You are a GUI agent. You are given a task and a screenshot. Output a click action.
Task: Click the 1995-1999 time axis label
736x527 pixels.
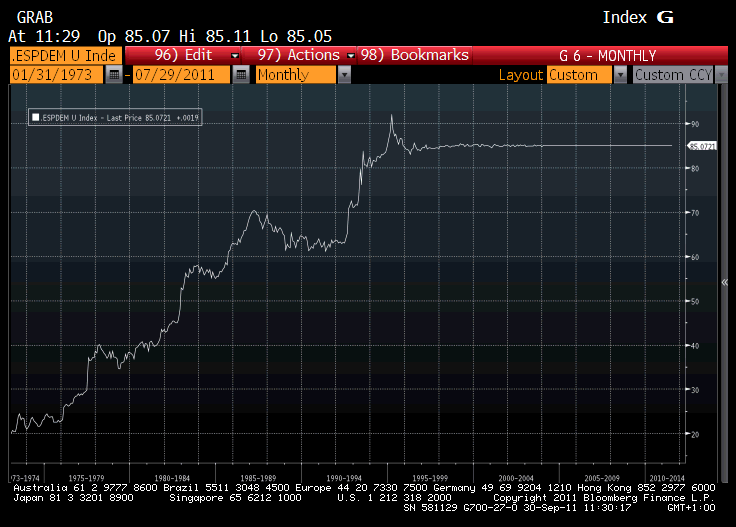click(x=430, y=478)
